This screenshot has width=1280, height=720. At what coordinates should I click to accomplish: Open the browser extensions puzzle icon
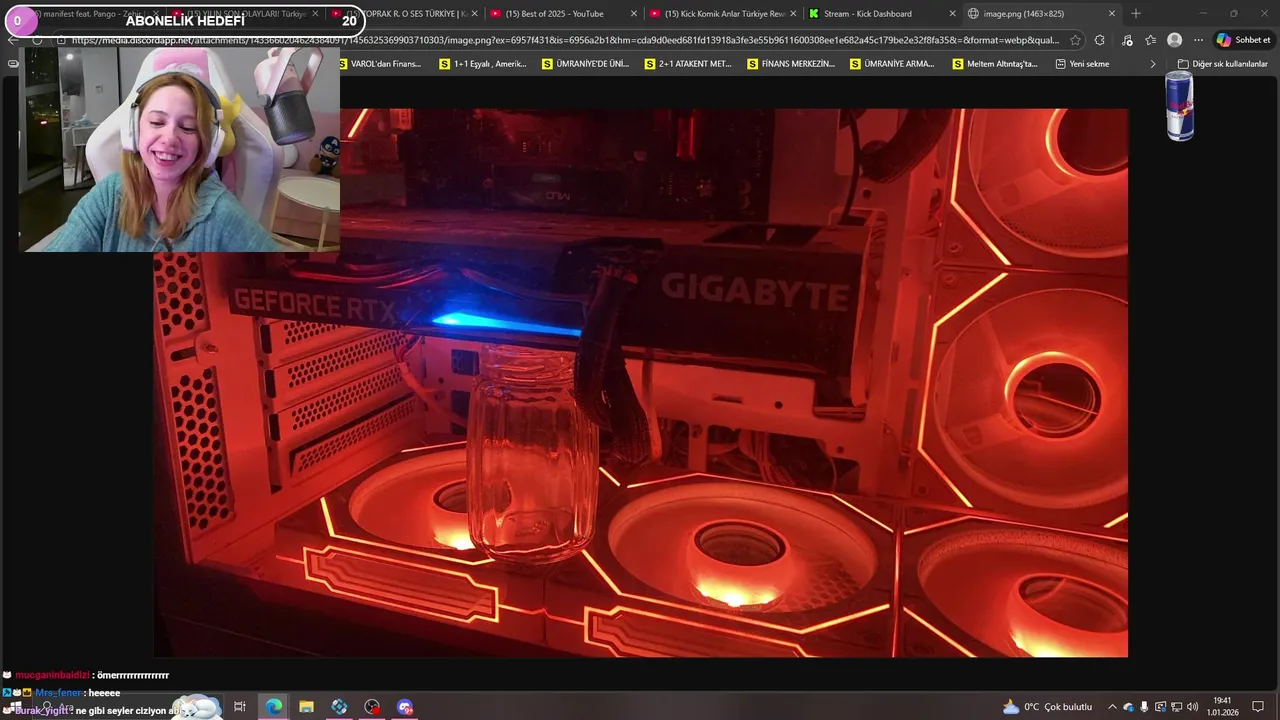click(x=1100, y=40)
